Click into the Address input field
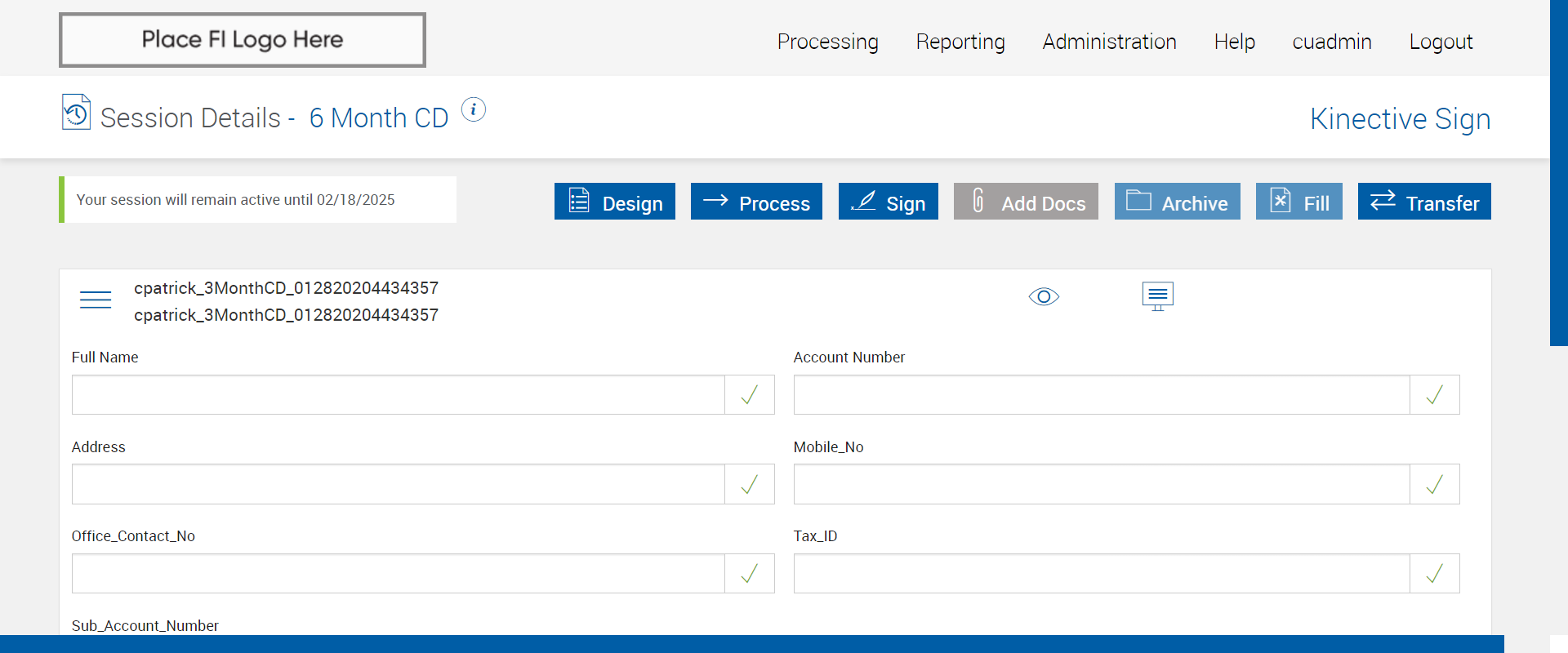Image resolution: width=1568 pixels, height=653 pixels. [398, 485]
